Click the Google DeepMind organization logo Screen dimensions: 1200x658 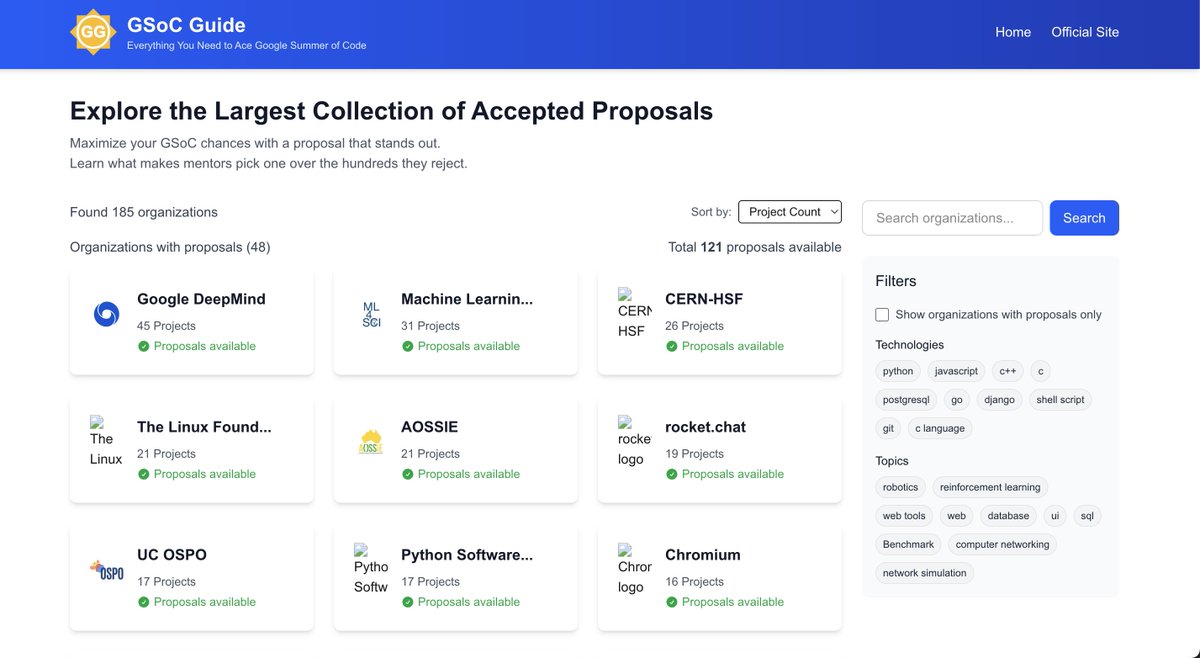pyautogui.click(x=103, y=313)
